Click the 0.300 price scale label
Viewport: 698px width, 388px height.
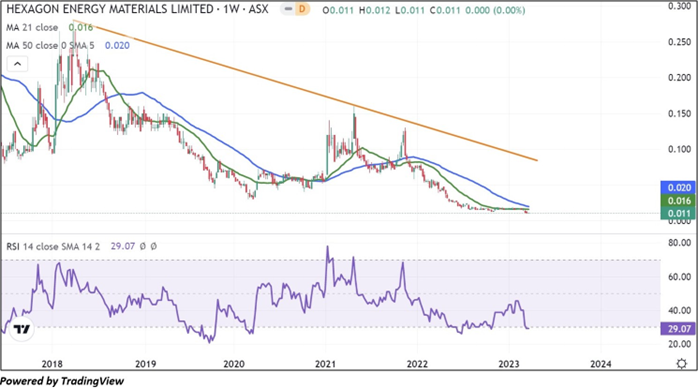point(679,6)
